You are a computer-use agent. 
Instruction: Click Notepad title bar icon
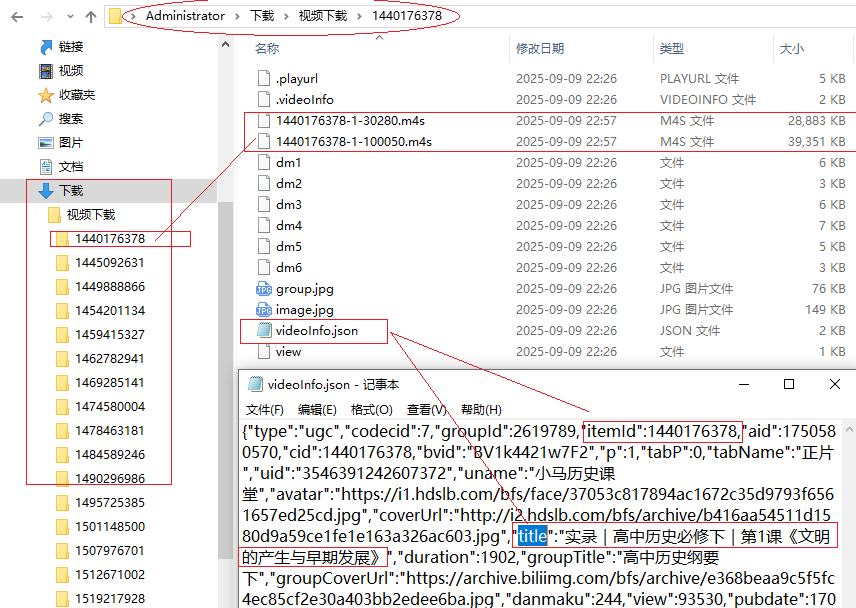255,384
